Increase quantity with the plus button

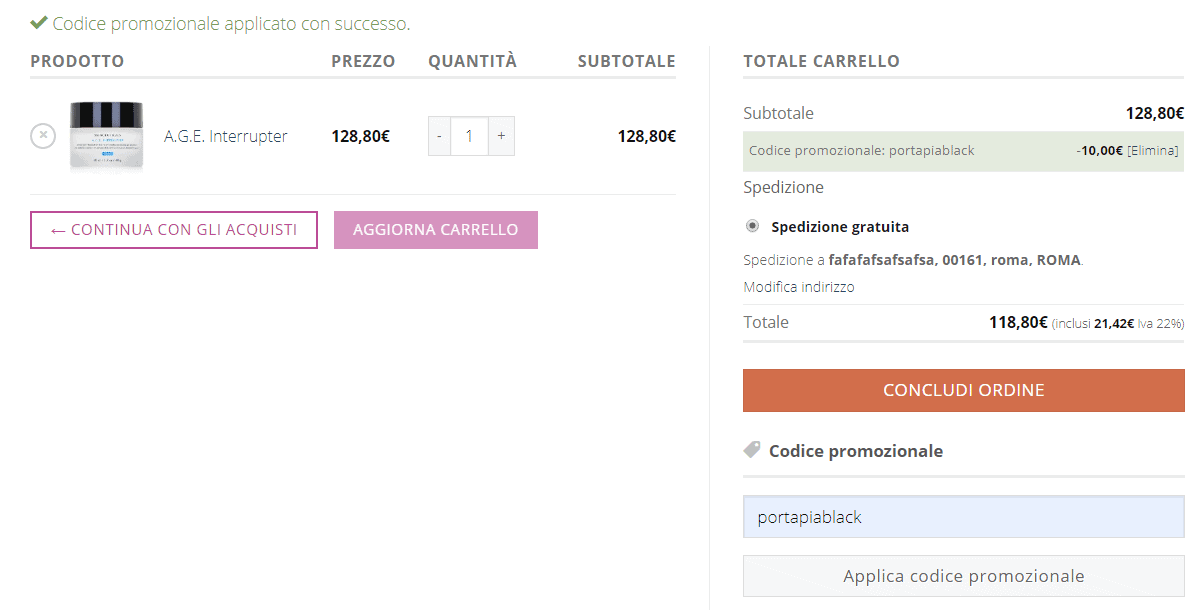tap(501, 136)
